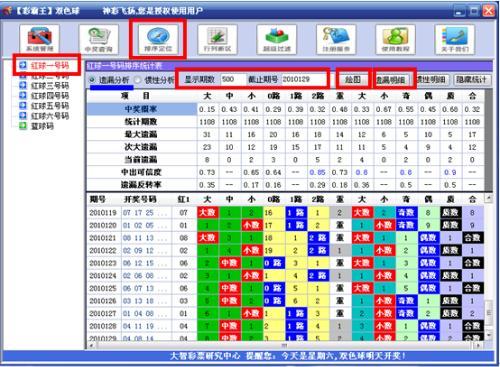Open the 注册服务 keys icon
Viewport: 500px width, 367px height.
pyautogui.click(x=336, y=39)
